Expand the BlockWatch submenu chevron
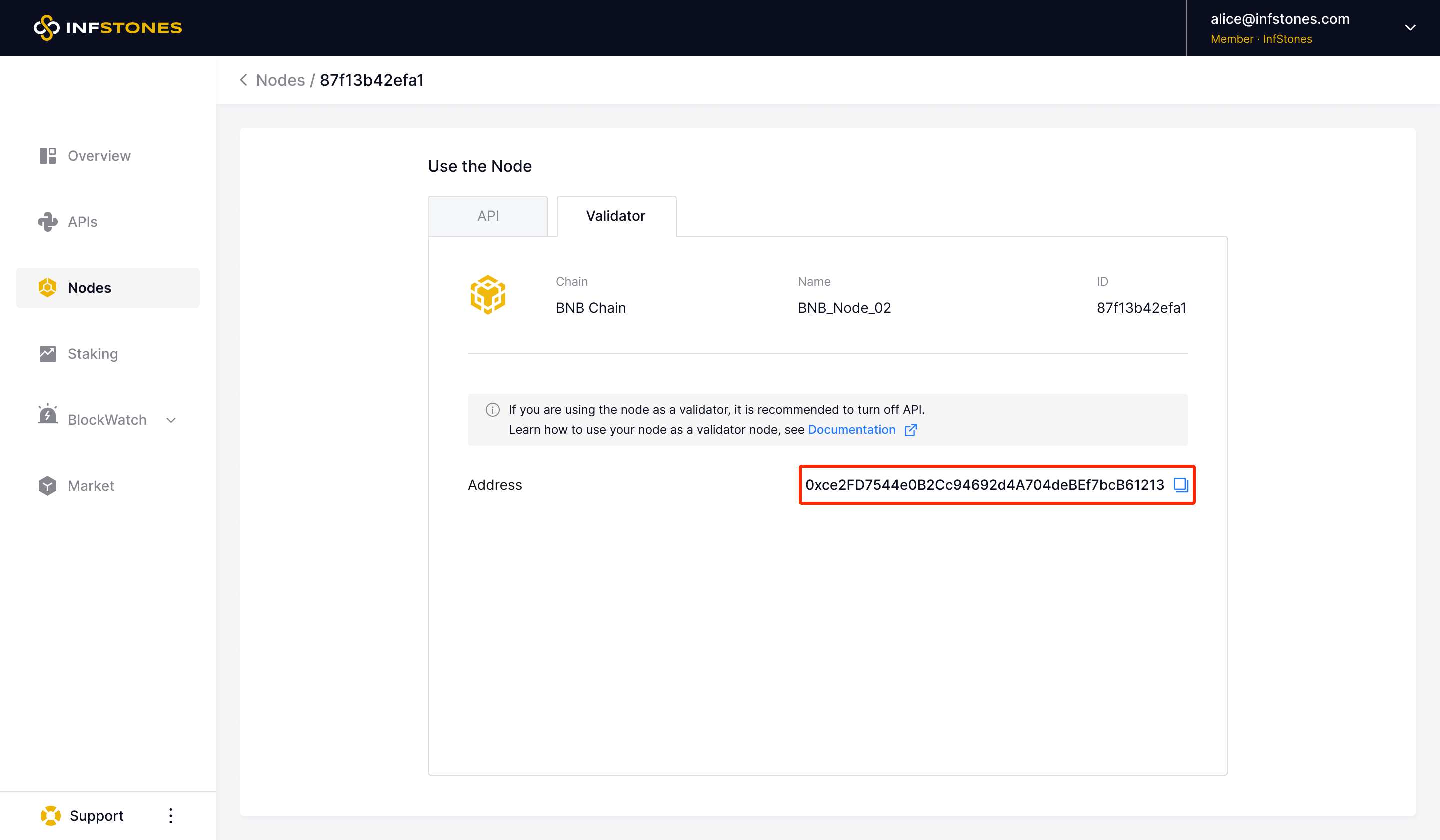This screenshot has width=1440, height=840. (171, 420)
